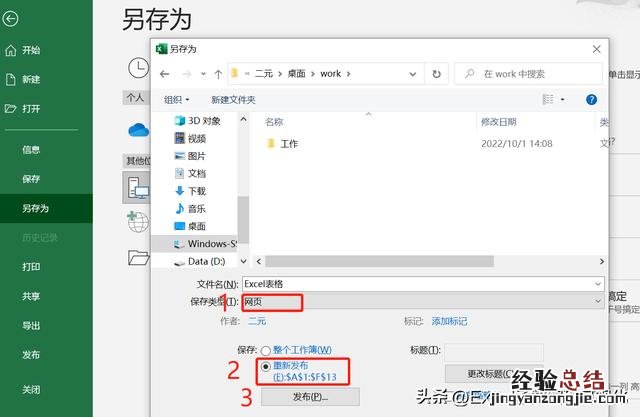Open help with the question mark icon
Screen dimensions: 640x417
591,99
